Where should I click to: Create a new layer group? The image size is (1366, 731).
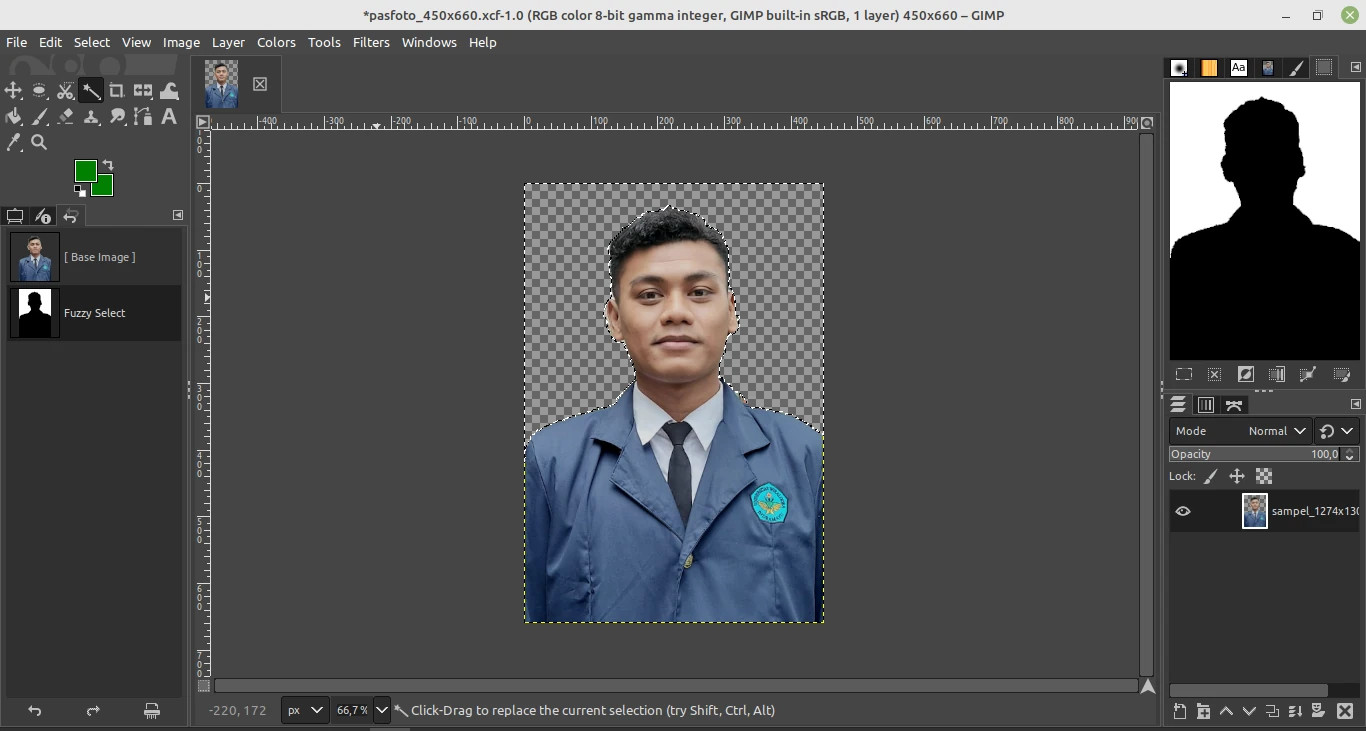1203,712
